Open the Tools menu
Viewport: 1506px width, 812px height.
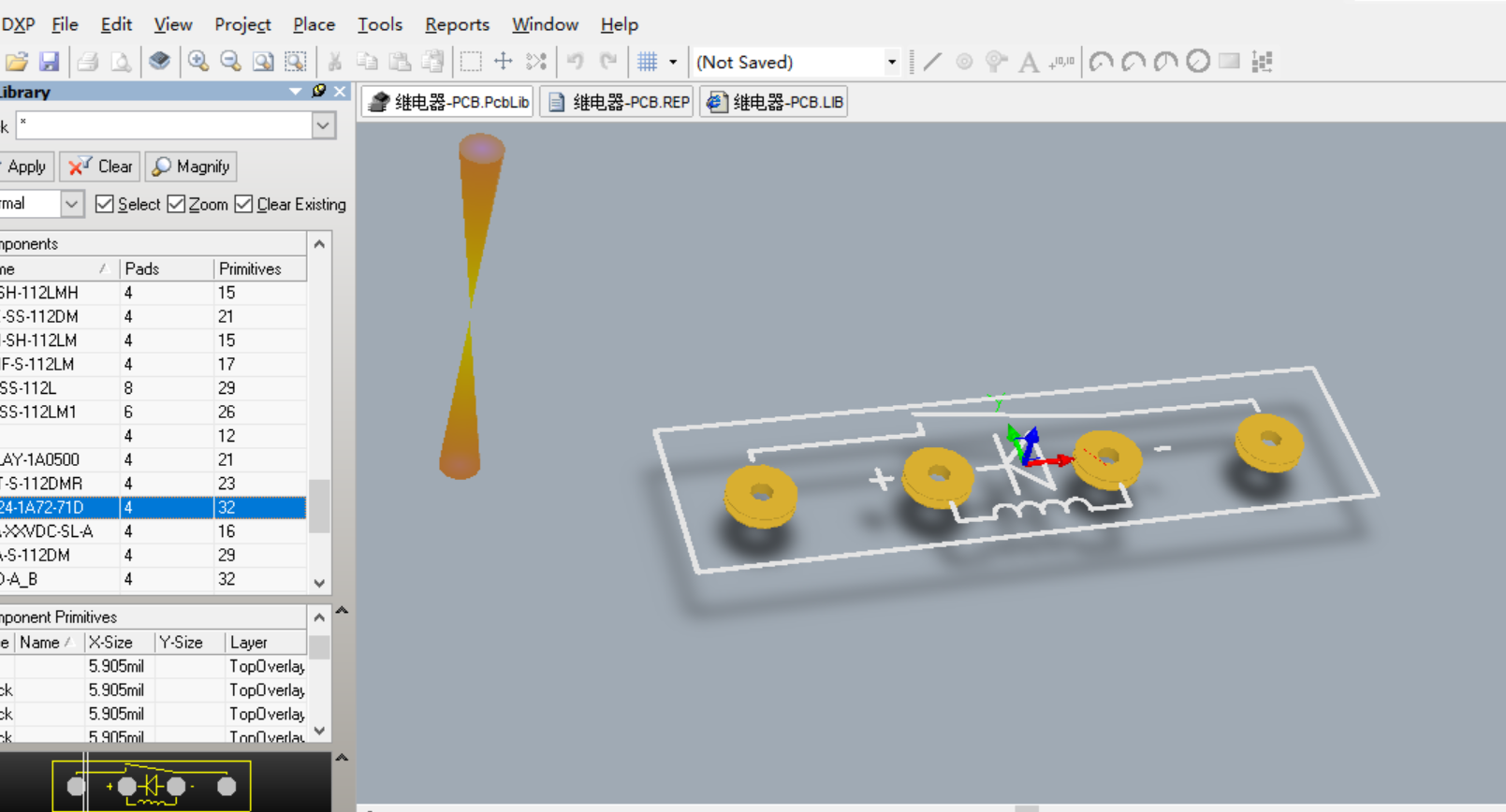coord(380,24)
